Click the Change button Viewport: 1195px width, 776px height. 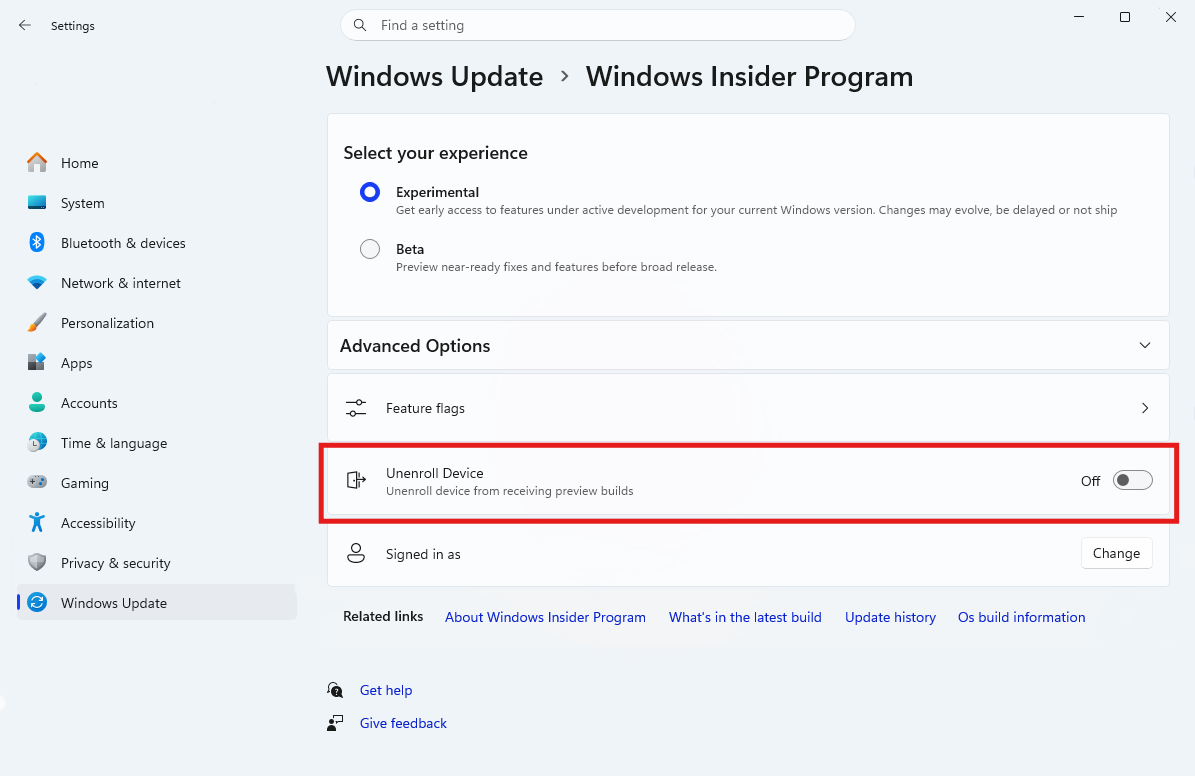1117,553
